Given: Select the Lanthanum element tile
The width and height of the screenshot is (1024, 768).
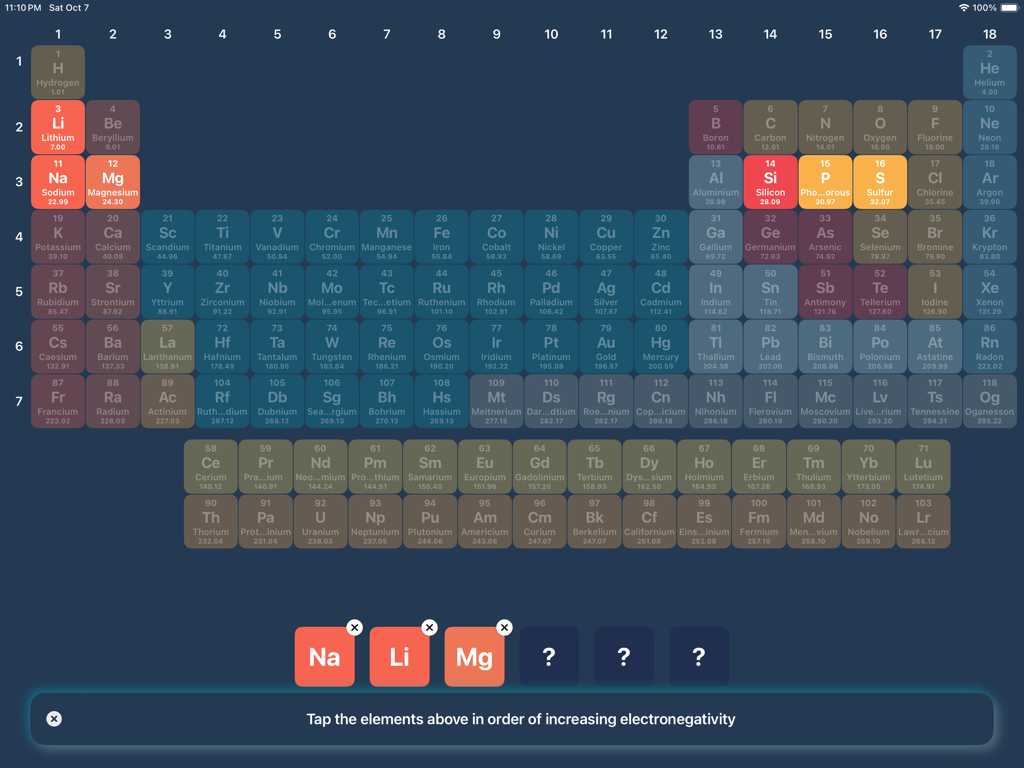Looking at the screenshot, I should pos(167,346).
